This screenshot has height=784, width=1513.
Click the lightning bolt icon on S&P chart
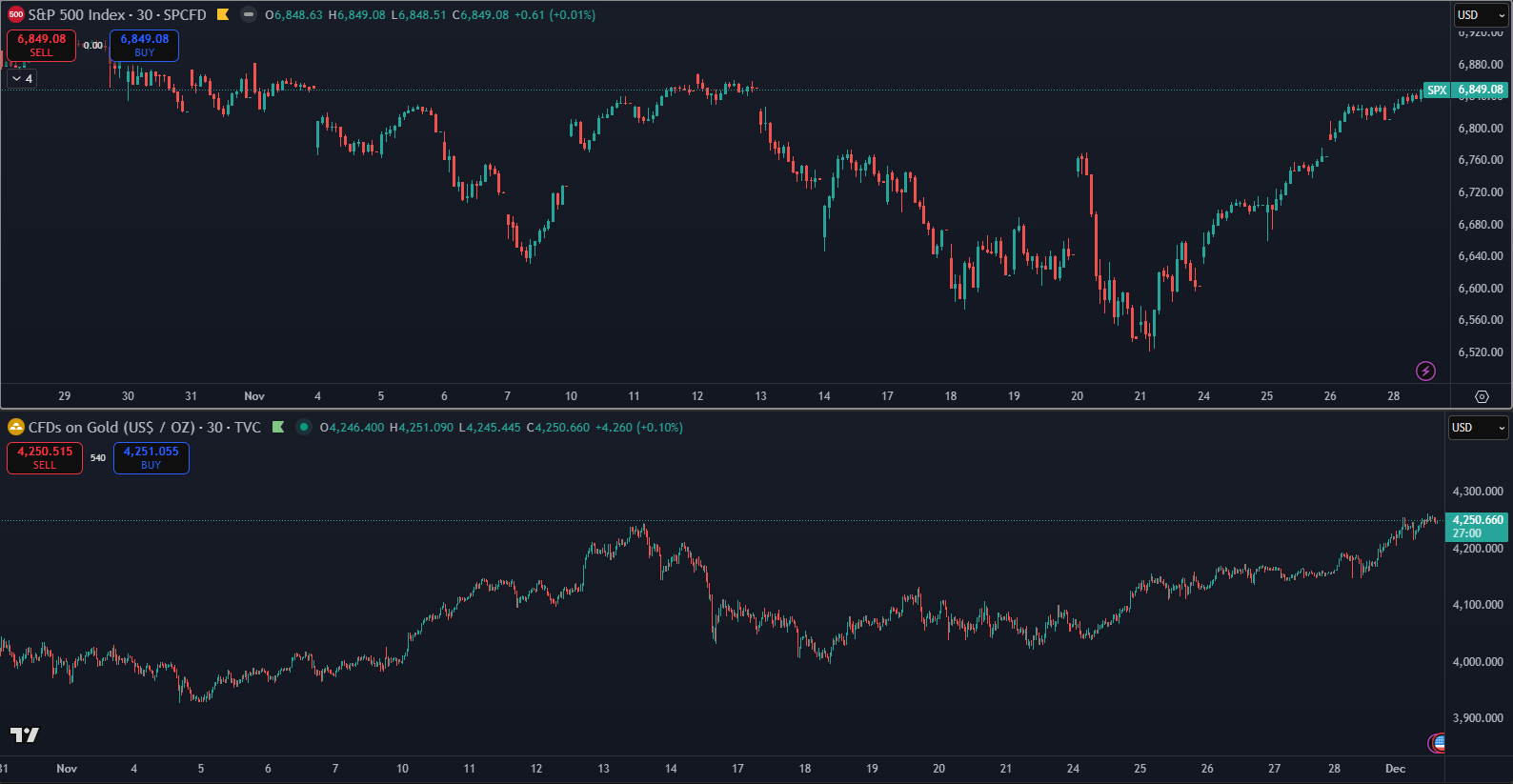(1425, 371)
